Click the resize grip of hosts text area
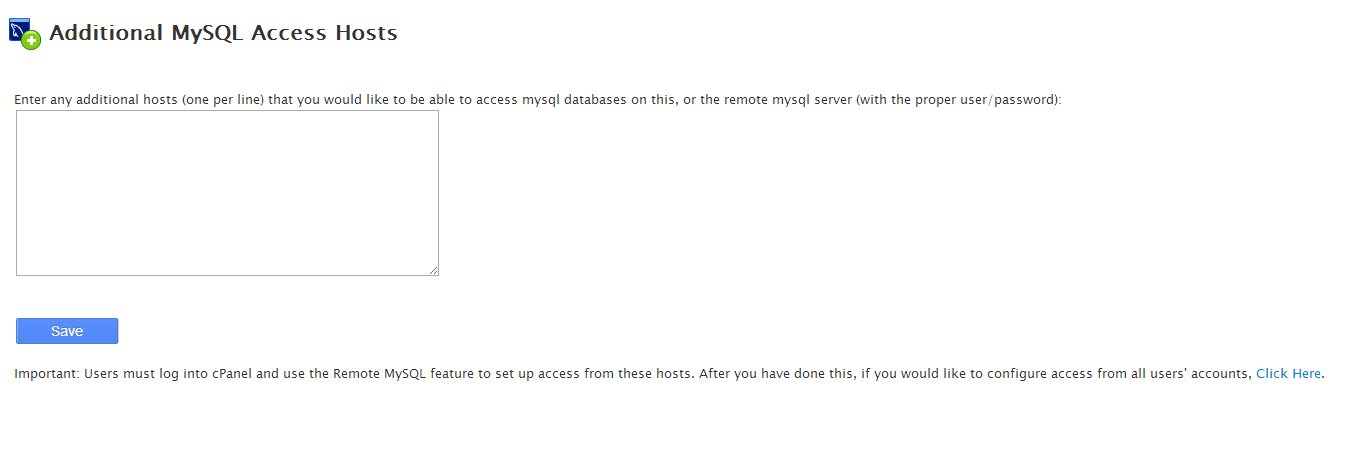Screen dimensions: 1350x471 click(433, 270)
